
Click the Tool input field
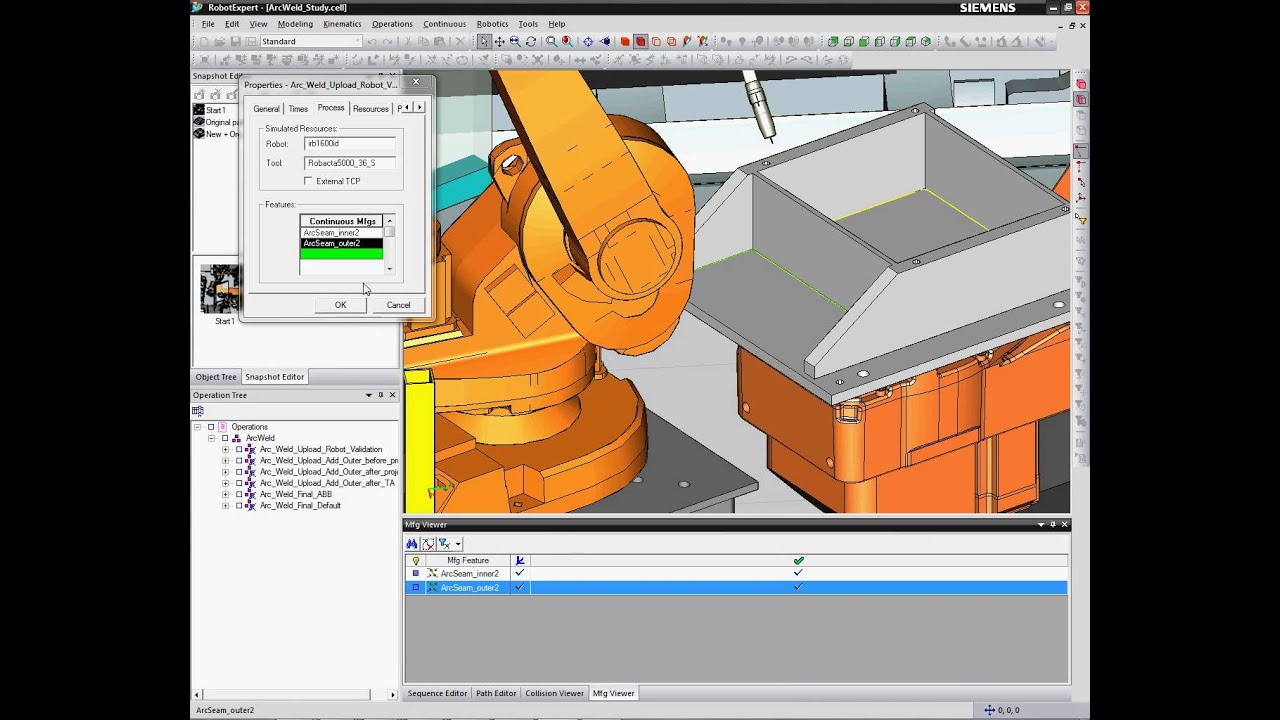click(350, 162)
